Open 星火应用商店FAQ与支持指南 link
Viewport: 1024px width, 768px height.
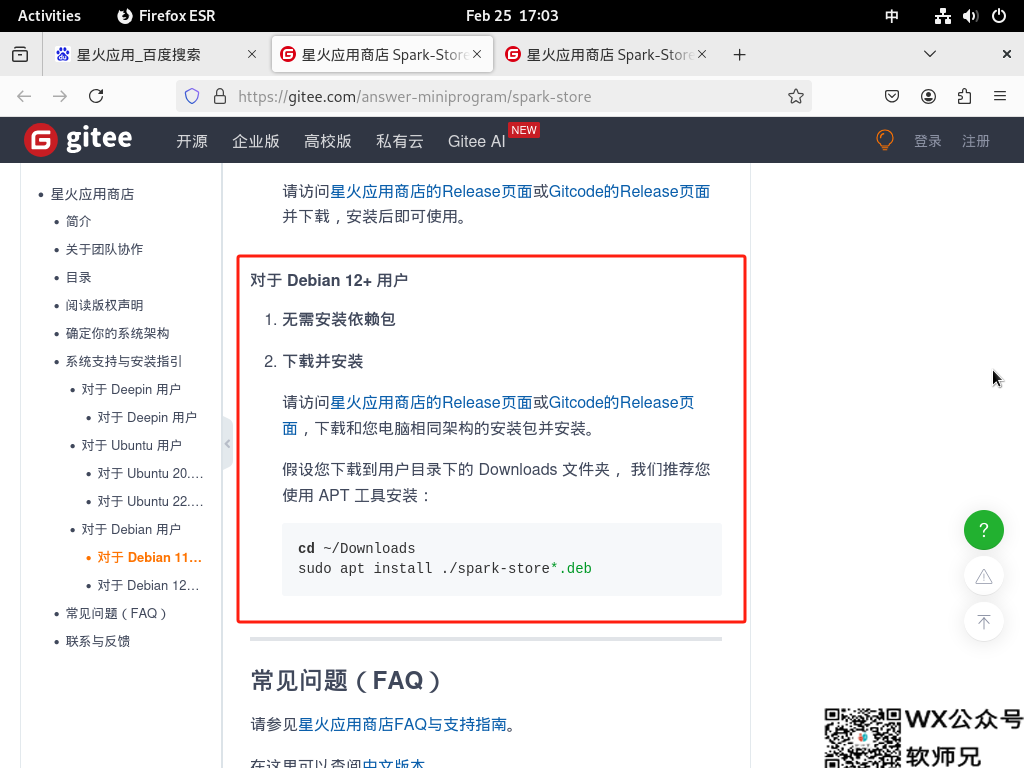click(402, 724)
